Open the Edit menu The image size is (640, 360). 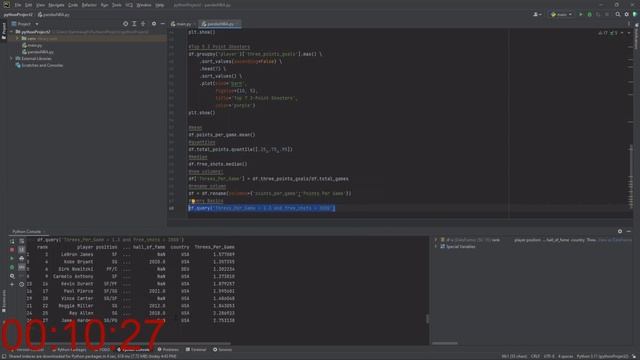[29, 5]
